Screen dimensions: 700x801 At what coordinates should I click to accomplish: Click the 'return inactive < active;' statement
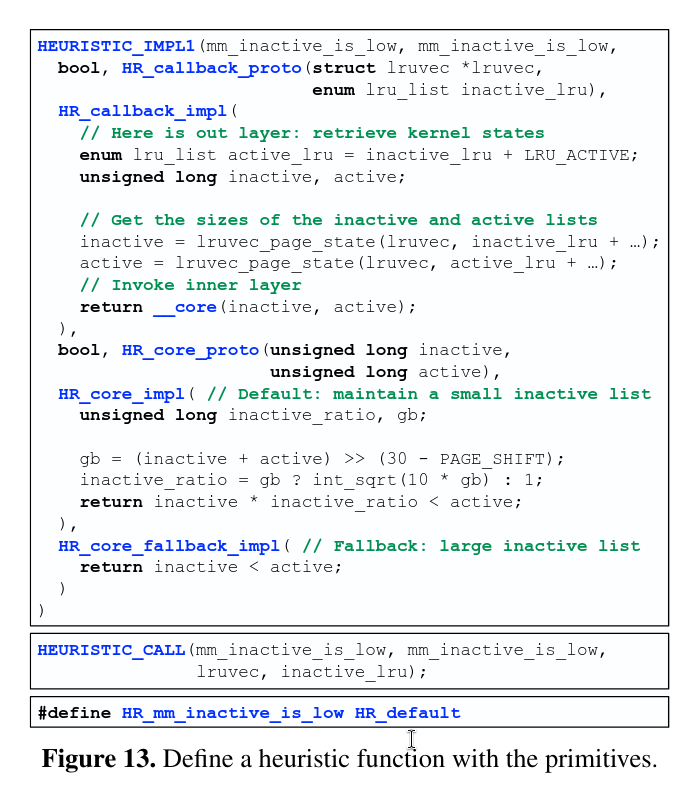click(210, 567)
